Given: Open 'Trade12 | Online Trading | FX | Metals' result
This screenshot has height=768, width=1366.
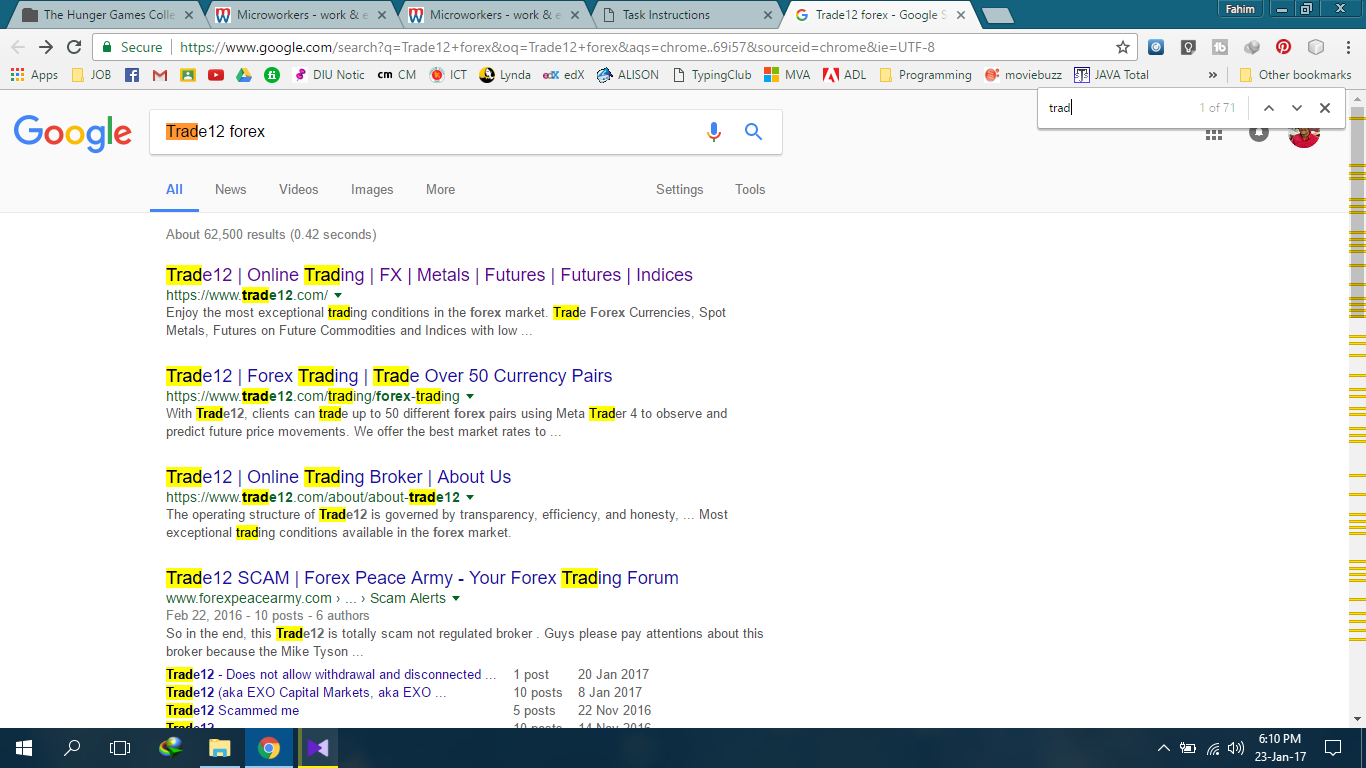Looking at the screenshot, I should [429, 275].
